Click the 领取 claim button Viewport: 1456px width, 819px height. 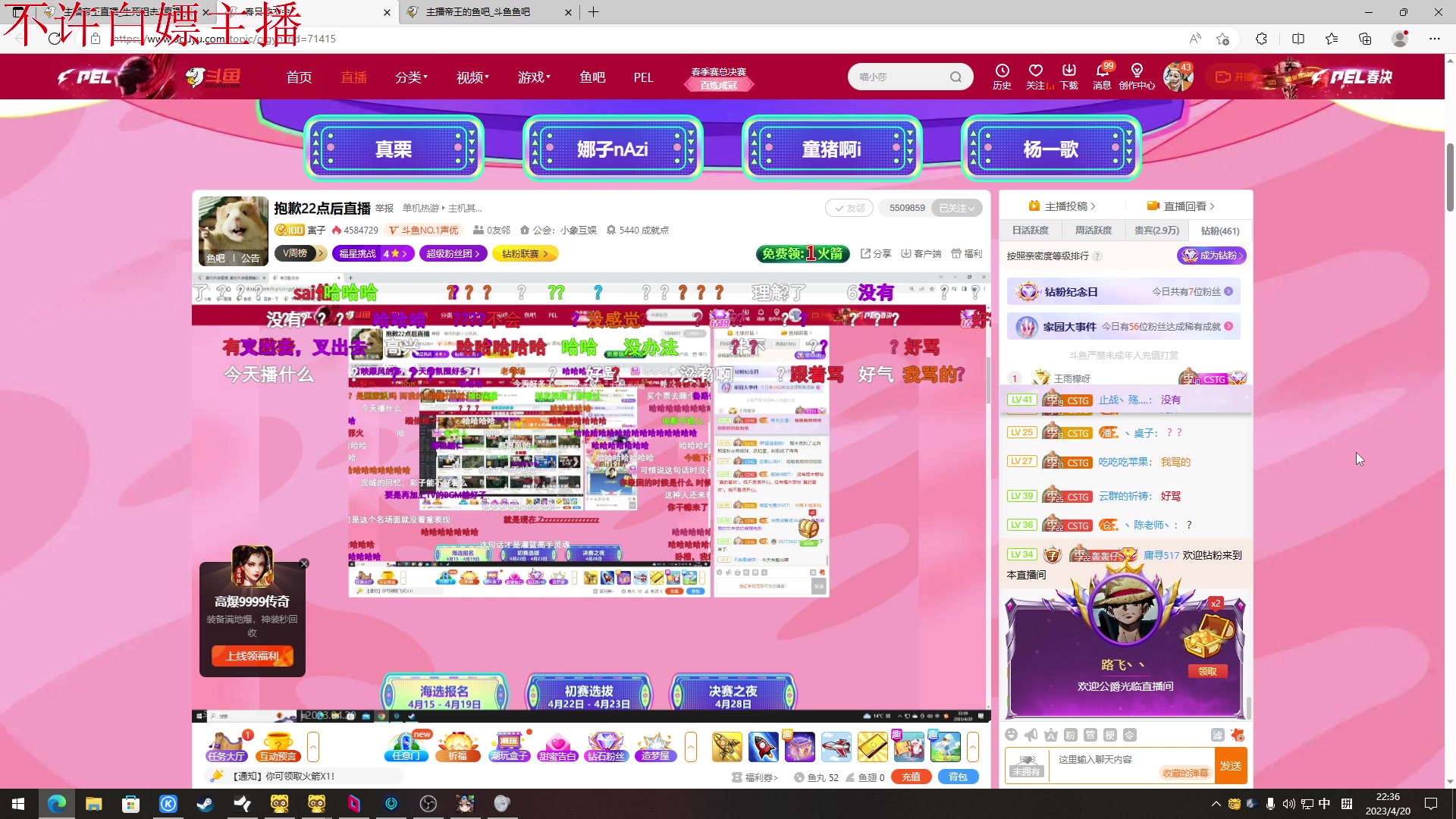[1207, 671]
